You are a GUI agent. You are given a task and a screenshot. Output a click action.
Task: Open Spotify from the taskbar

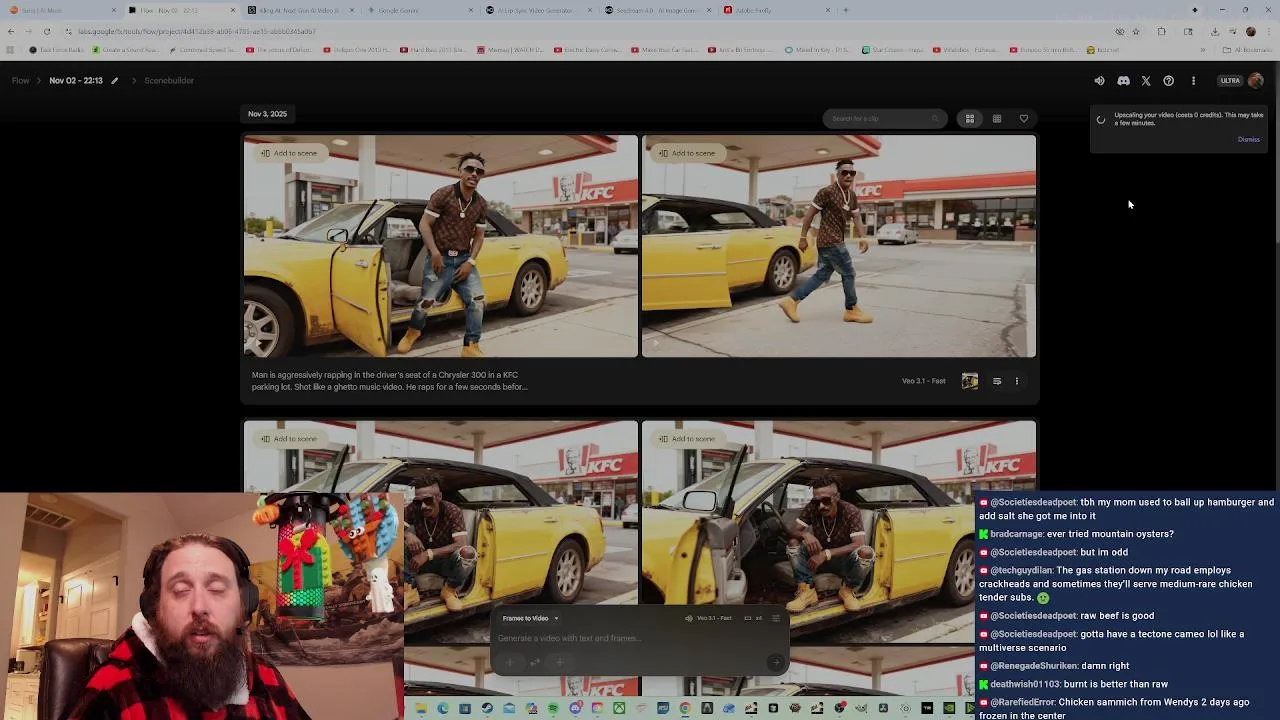[x=552, y=709]
